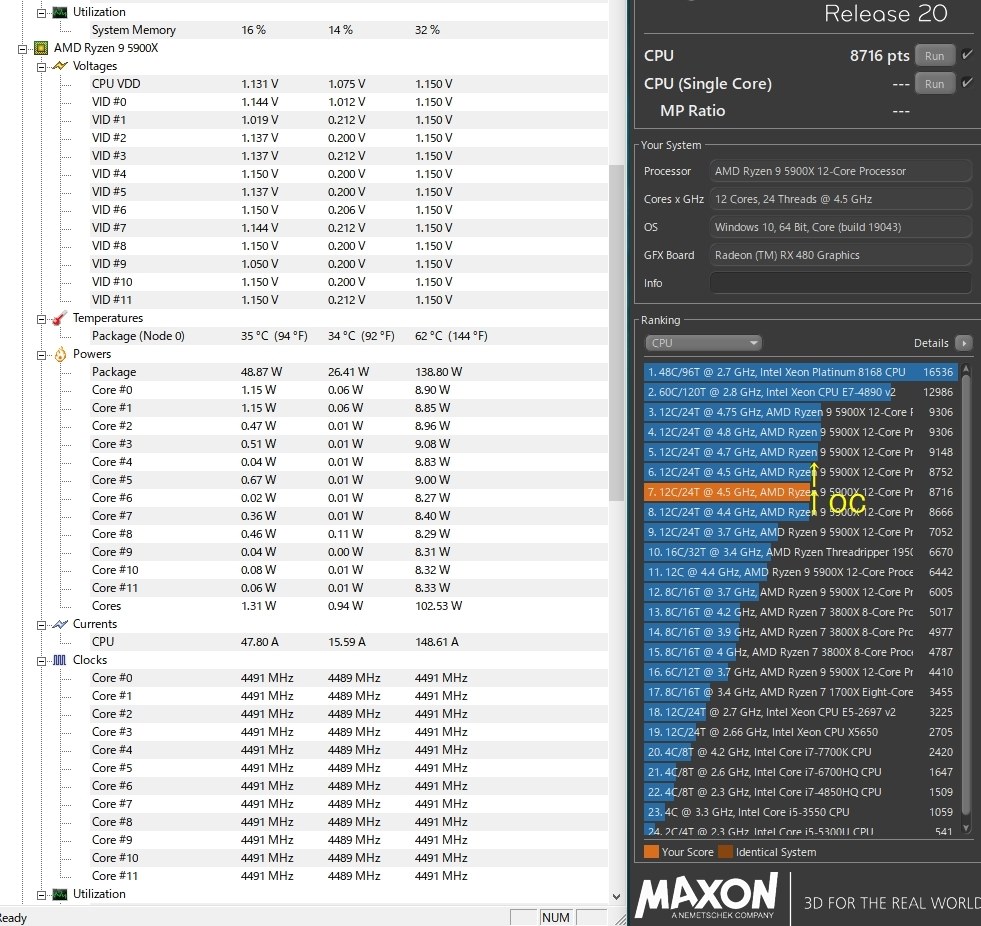Click the GFX Board Radeon RX 480 value

[840, 255]
